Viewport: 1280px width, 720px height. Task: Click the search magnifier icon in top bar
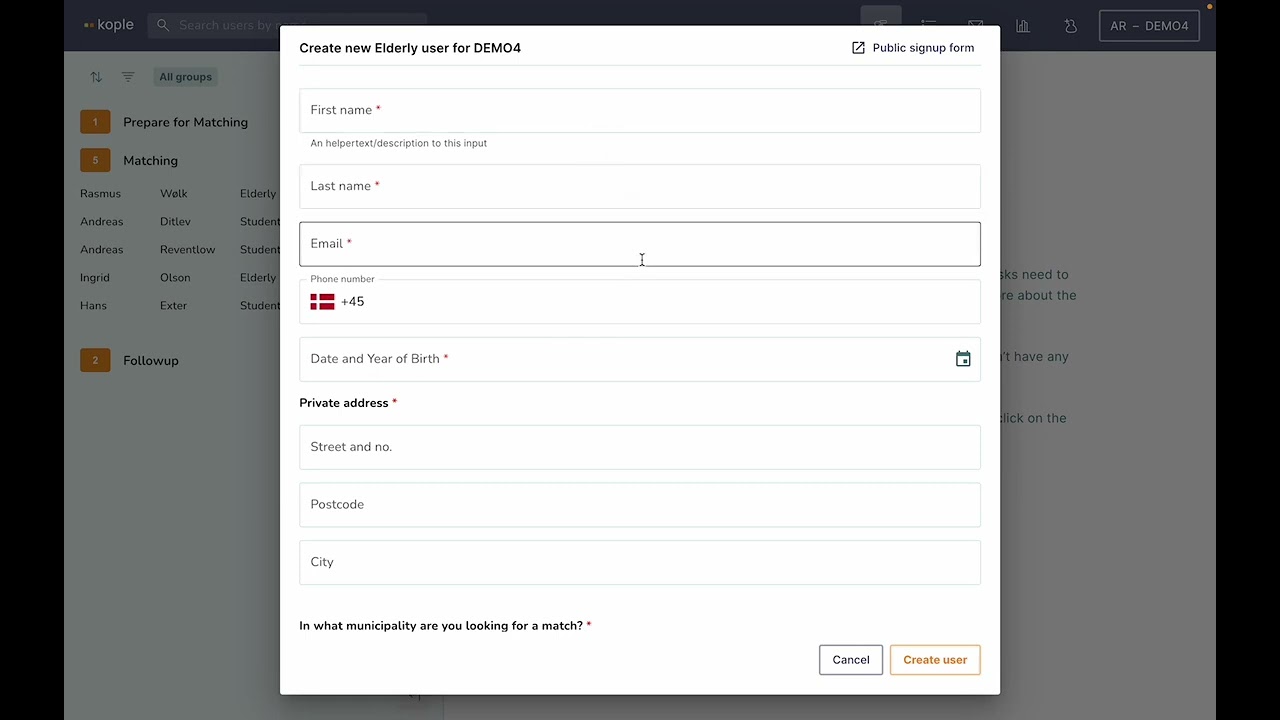tap(163, 26)
